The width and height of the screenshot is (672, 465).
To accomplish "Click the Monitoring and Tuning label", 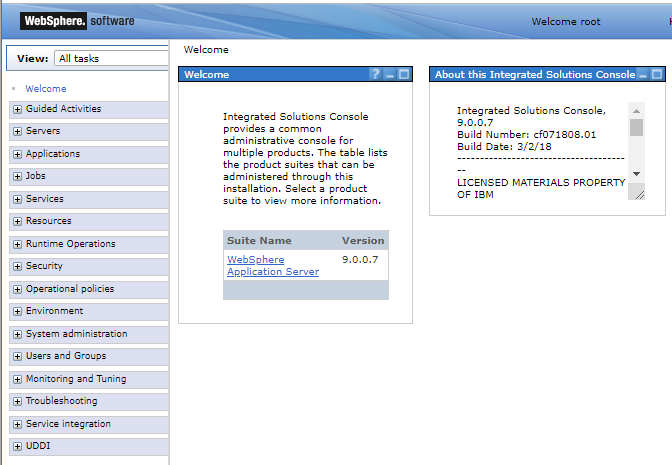I will [x=76, y=379].
